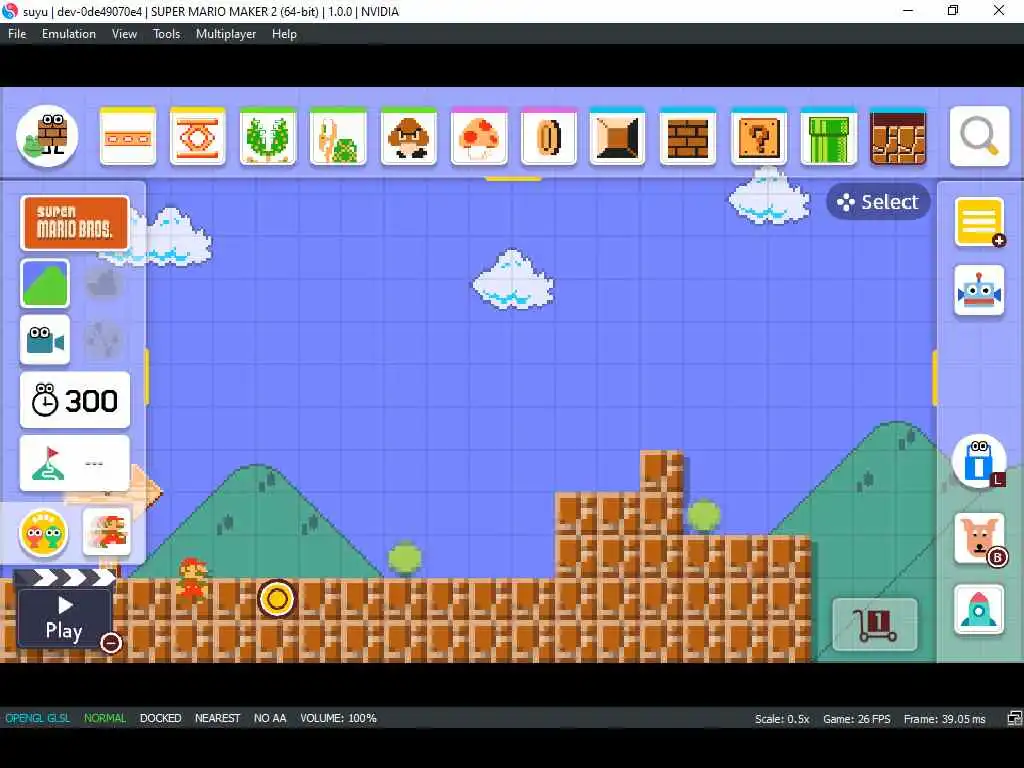Choose the Goomba enemy

click(409, 136)
